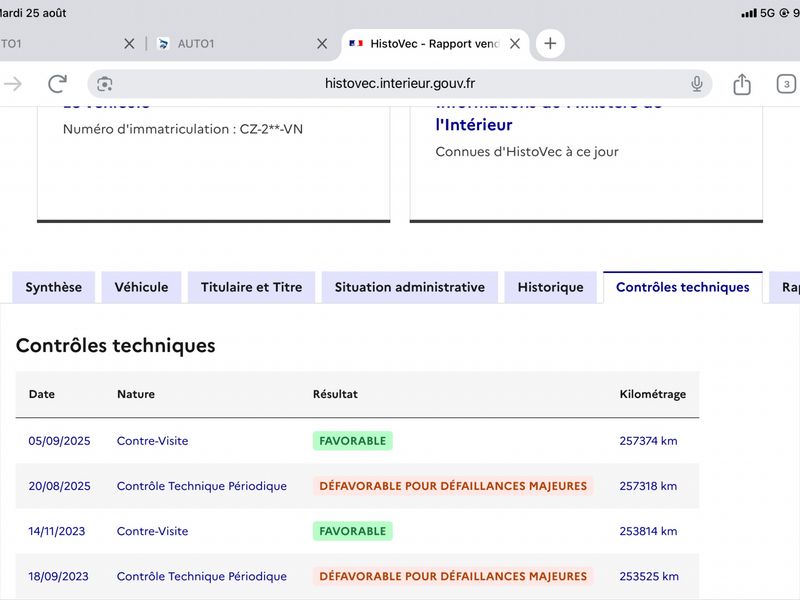Viewport: 800px width, 600px height.
Task: Tap the camera search icon in address bar
Action: (105, 84)
